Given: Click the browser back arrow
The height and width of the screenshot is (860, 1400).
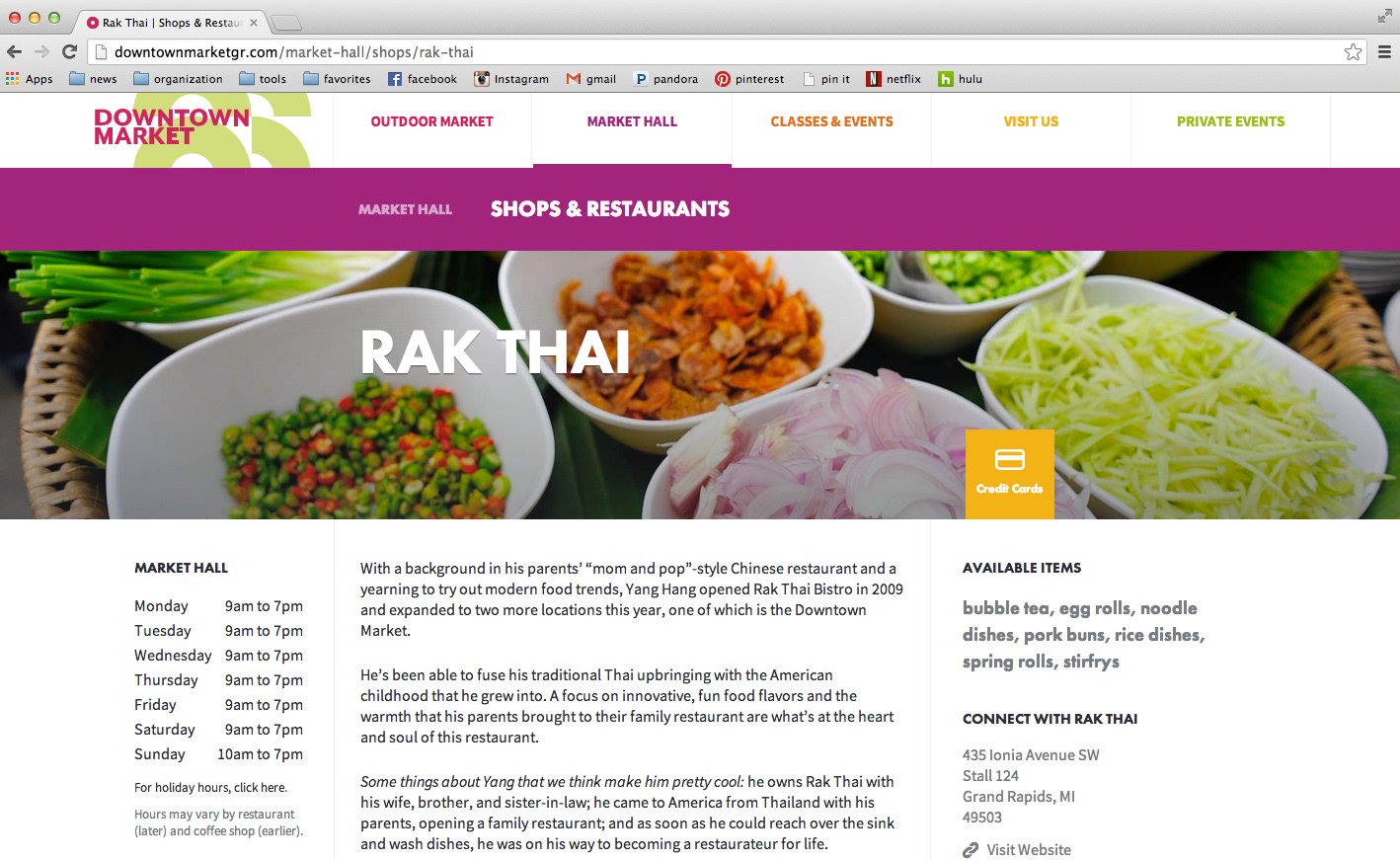Looking at the screenshot, I should 14,51.
